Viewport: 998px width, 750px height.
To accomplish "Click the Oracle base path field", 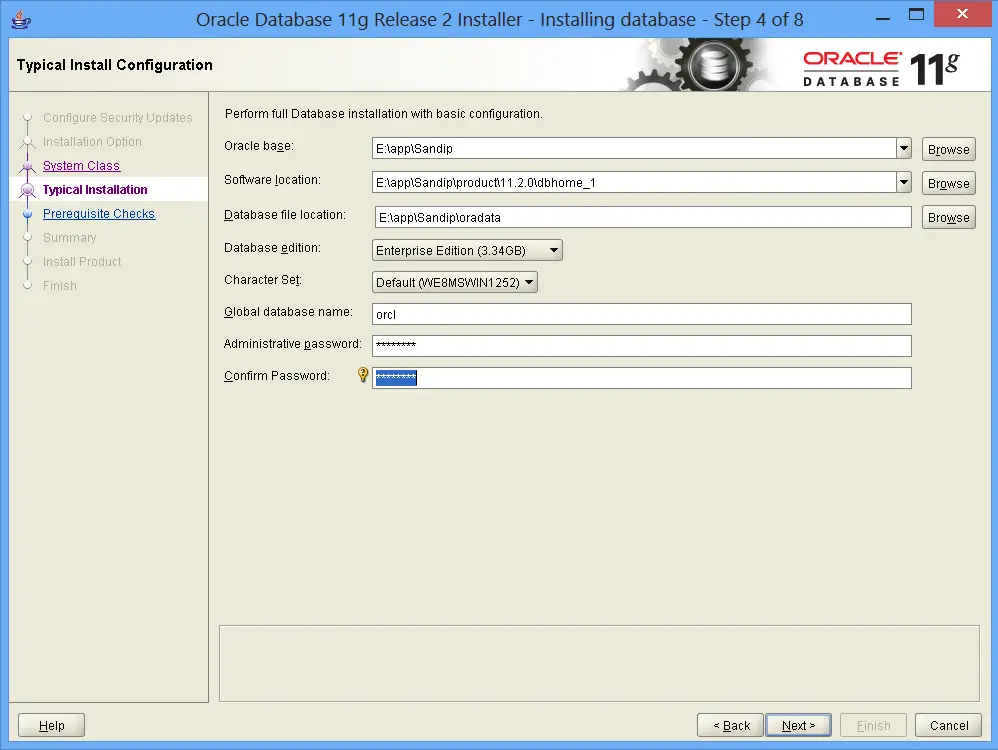I will 635,148.
